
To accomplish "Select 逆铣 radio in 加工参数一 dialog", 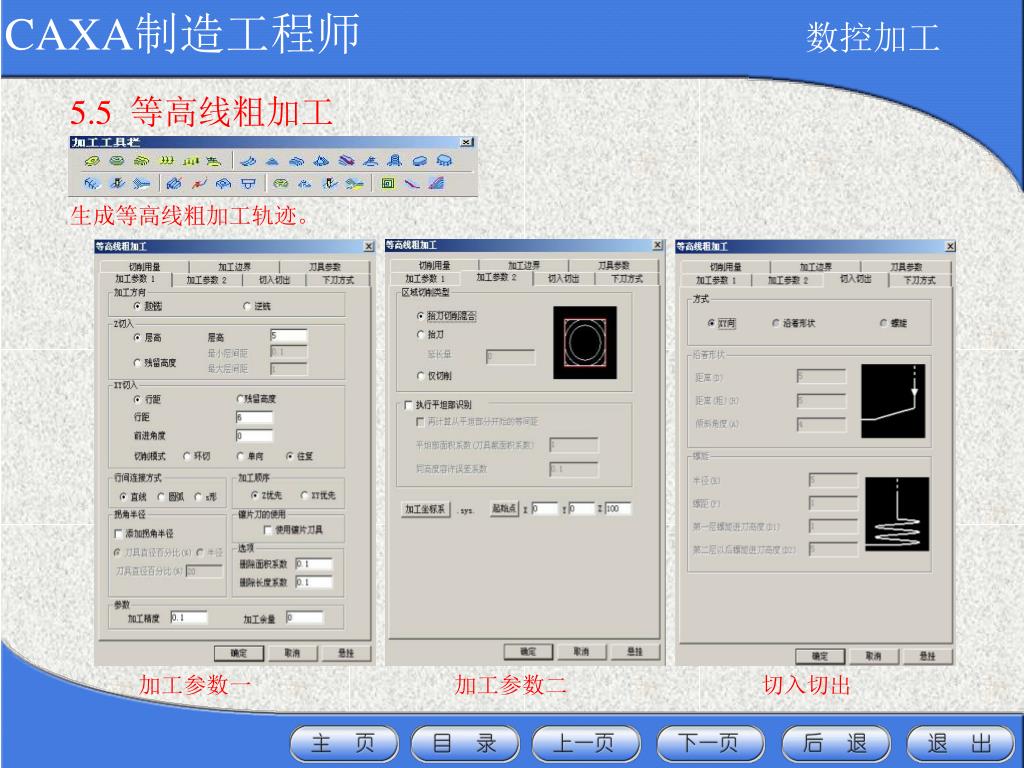I will [x=247, y=306].
